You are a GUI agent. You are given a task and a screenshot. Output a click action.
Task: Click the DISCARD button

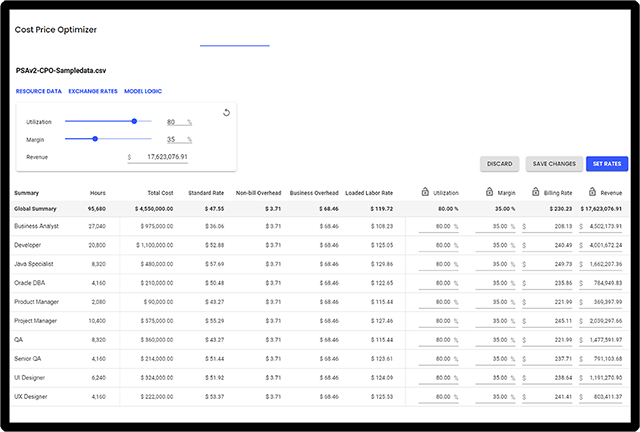point(500,164)
